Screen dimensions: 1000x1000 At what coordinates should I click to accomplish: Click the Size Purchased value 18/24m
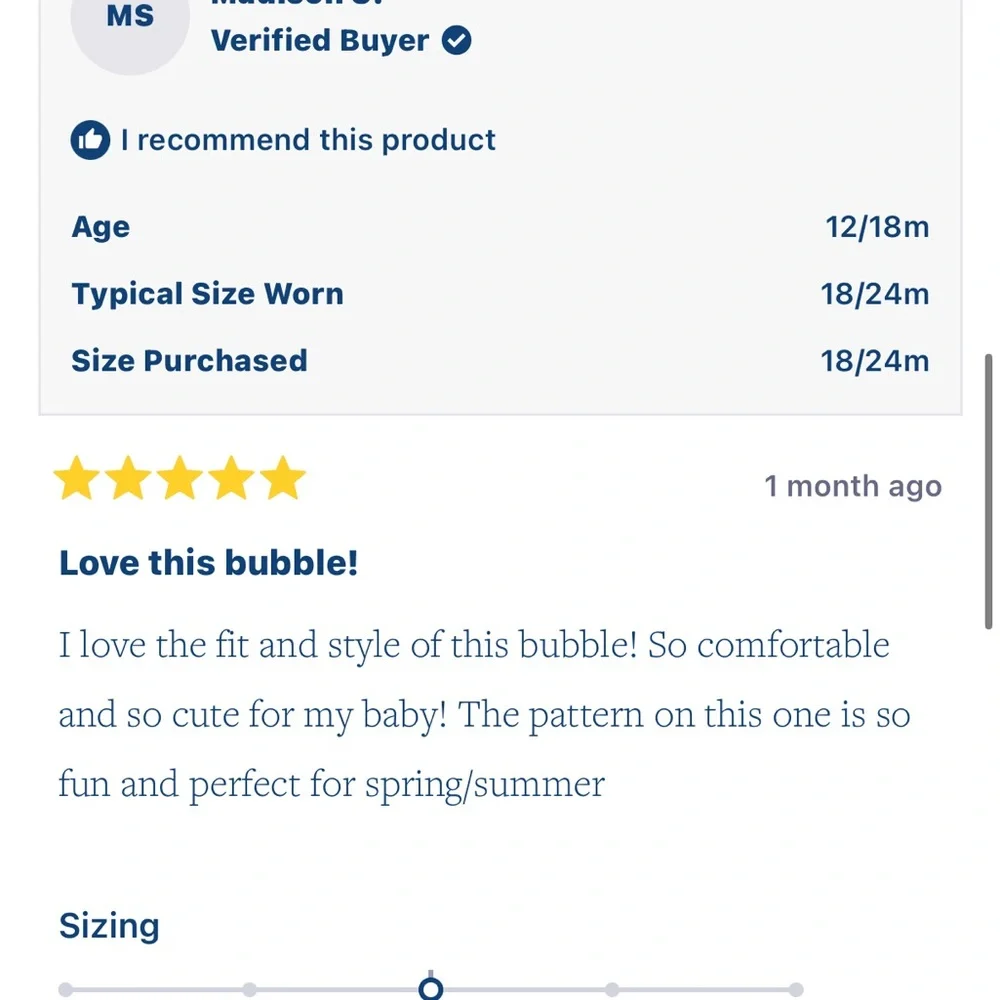point(875,361)
